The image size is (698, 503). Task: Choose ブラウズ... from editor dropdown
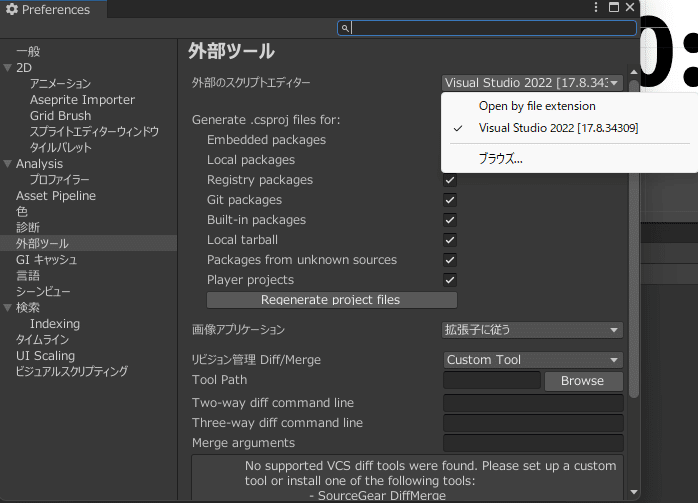coord(500,158)
